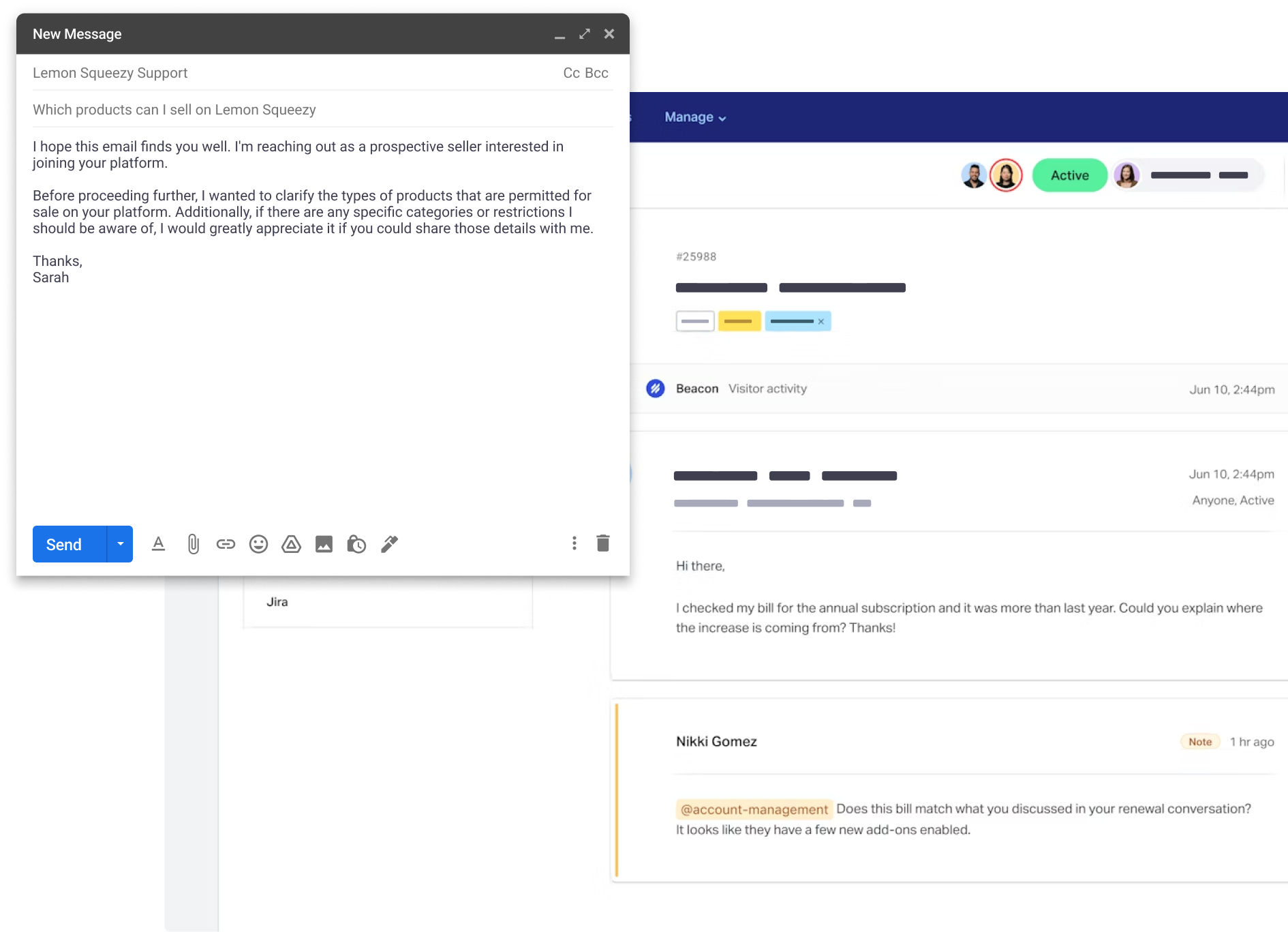Insert a link using the chain icon
Viewport: 1288px width, 932px height.
tap(226, 544)
